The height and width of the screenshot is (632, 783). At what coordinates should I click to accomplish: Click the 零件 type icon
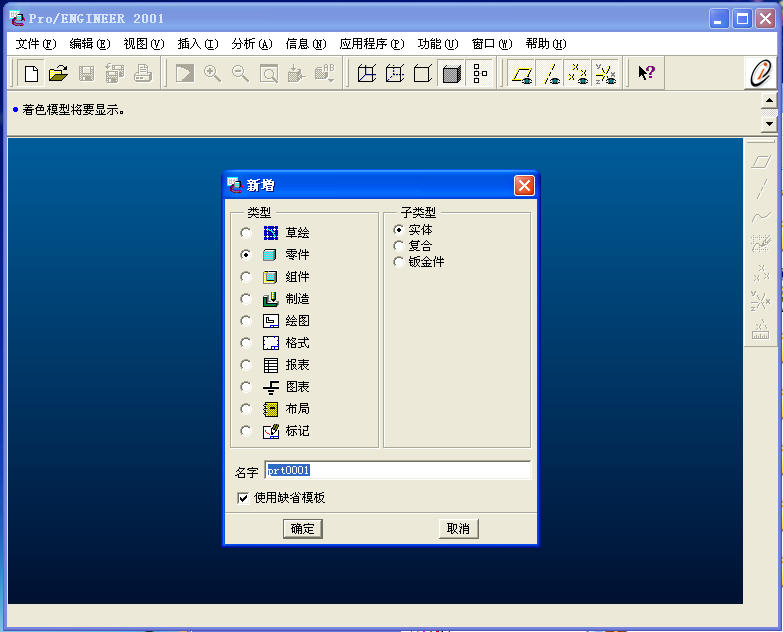pyautogui.click(x=270, y=255)
